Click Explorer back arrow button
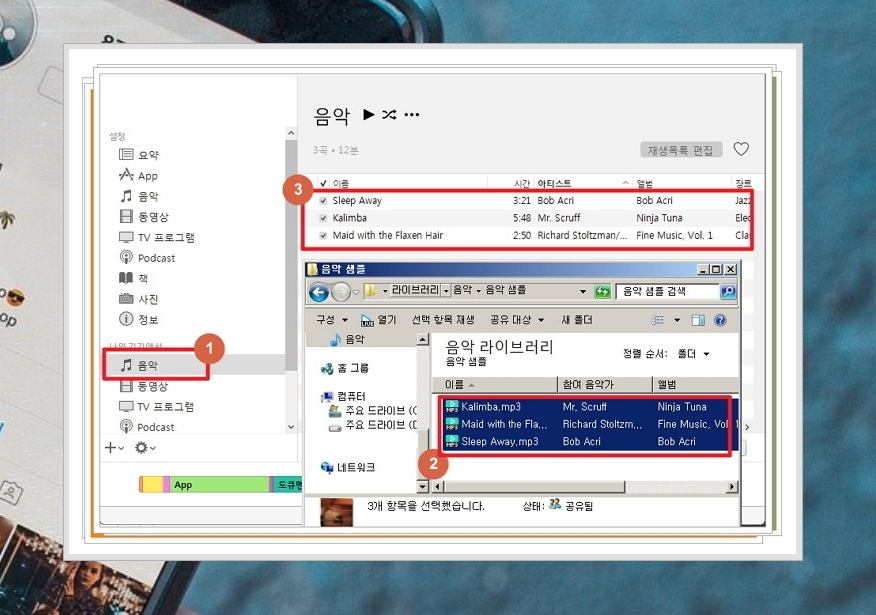This screenshot has height=615, width=876. click(x=319, y=292)
